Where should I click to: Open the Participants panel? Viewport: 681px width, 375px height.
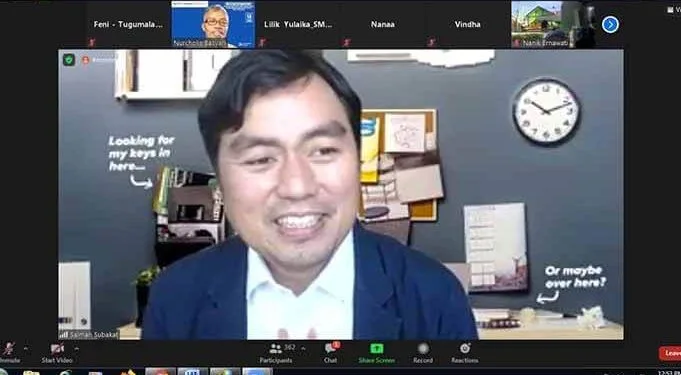pyautogui.click(x=276, y=353)
